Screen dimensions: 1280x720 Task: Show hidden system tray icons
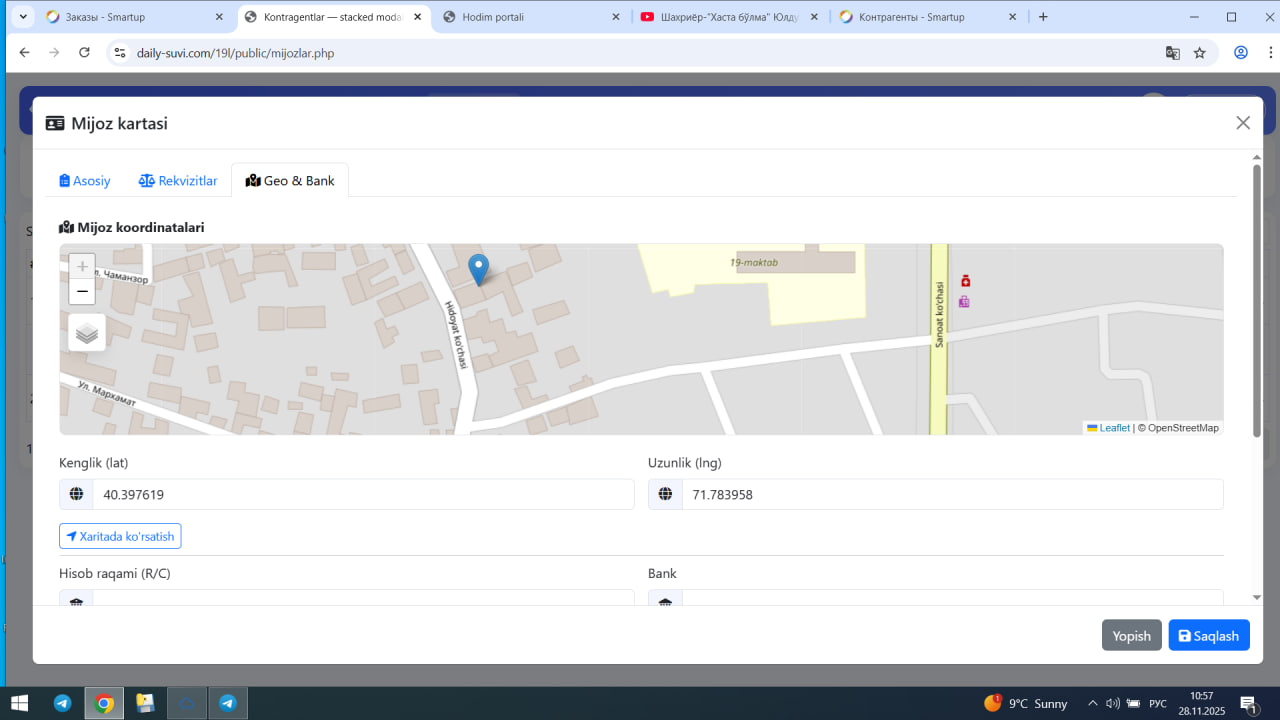point(1092,703)
